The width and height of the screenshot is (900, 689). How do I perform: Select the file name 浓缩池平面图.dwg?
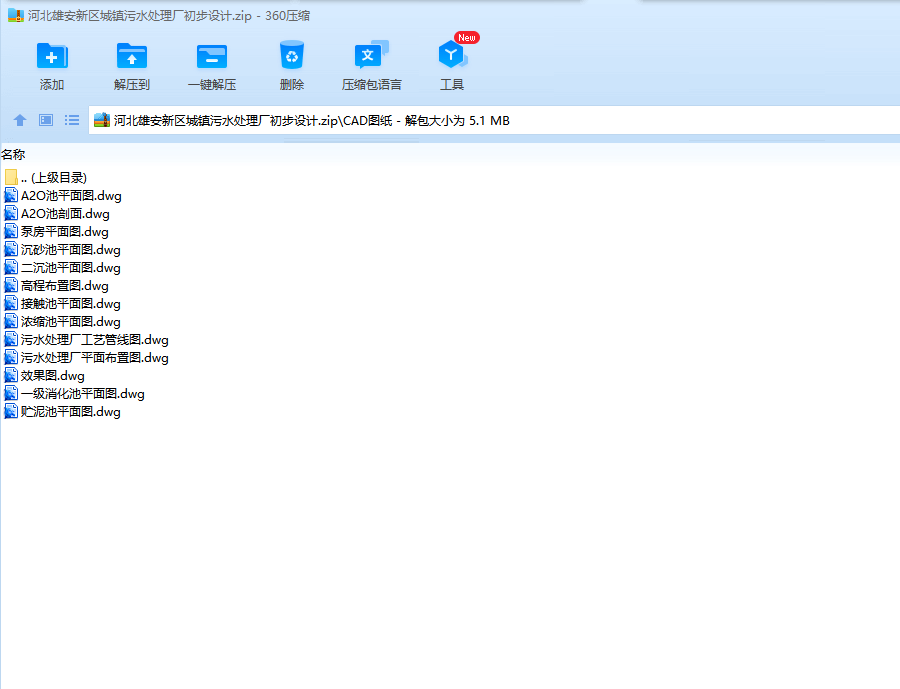tap(71, 322)
